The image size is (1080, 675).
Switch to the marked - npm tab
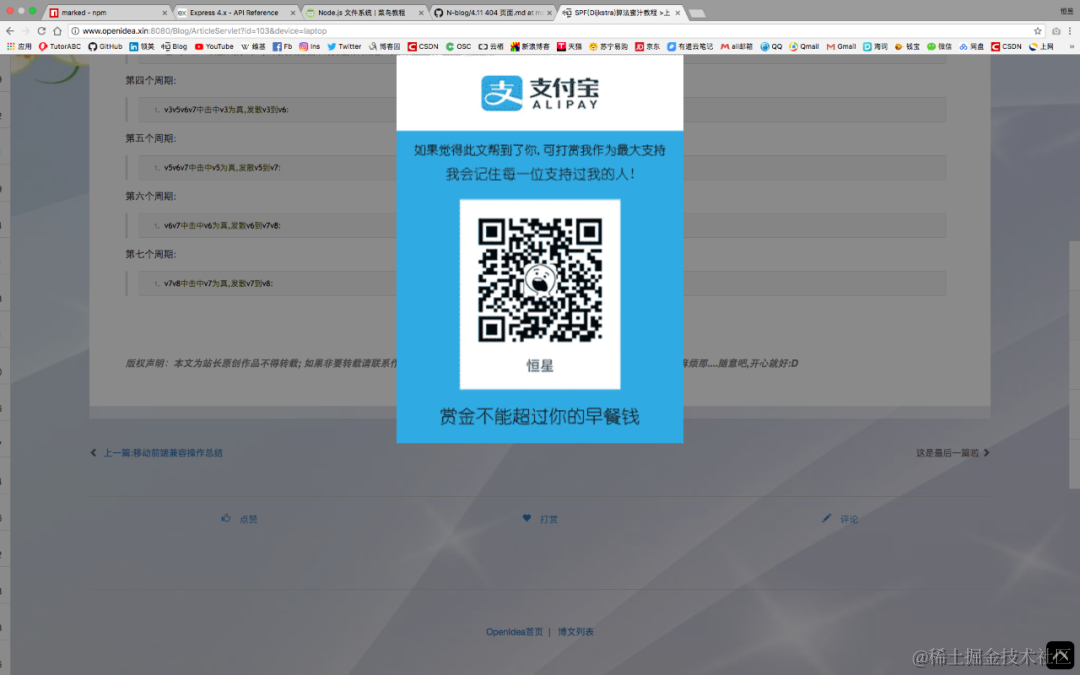coord(107,12)
